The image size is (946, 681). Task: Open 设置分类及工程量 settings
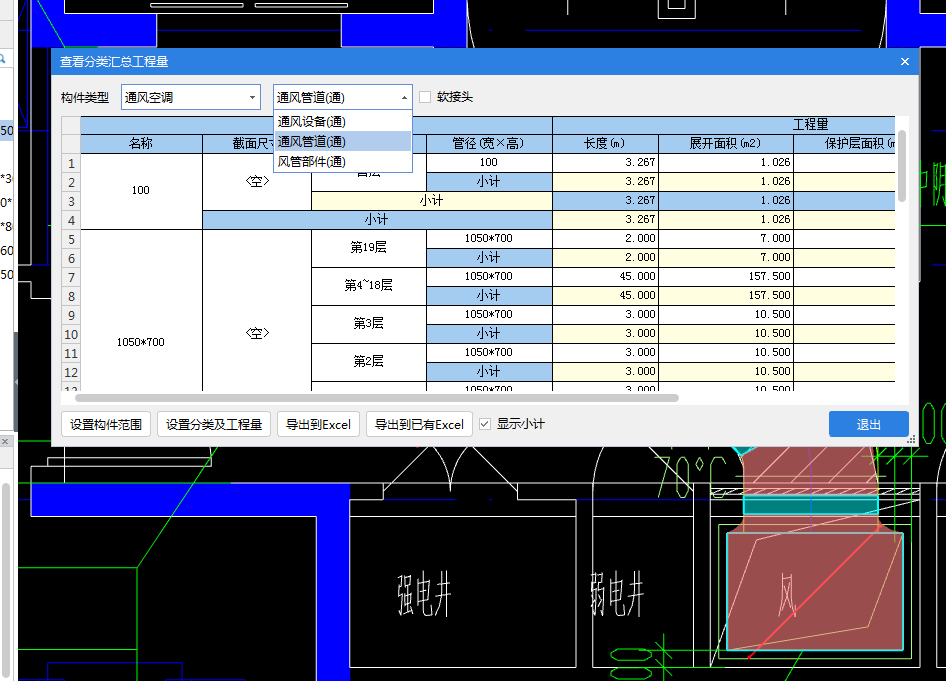tap(214, 425)
